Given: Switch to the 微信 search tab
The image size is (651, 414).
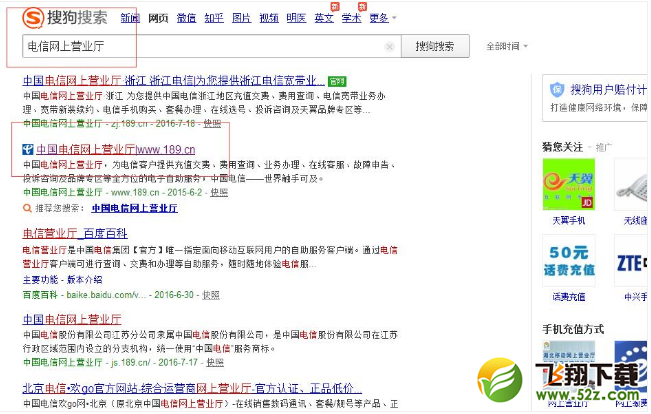Looking at the screenshot, I should [x=186, y=18].
